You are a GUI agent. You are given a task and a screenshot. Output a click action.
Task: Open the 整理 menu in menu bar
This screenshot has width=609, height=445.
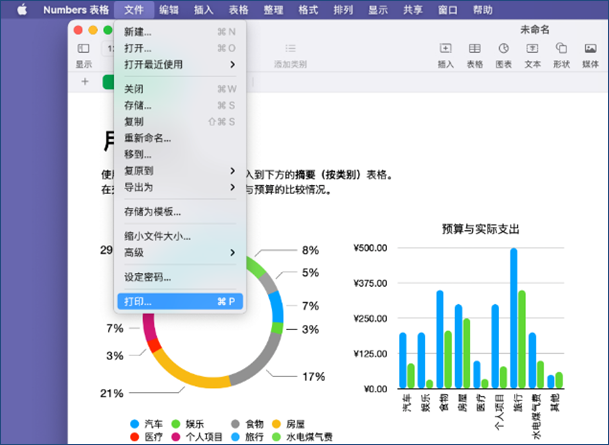tap(273, 10)
